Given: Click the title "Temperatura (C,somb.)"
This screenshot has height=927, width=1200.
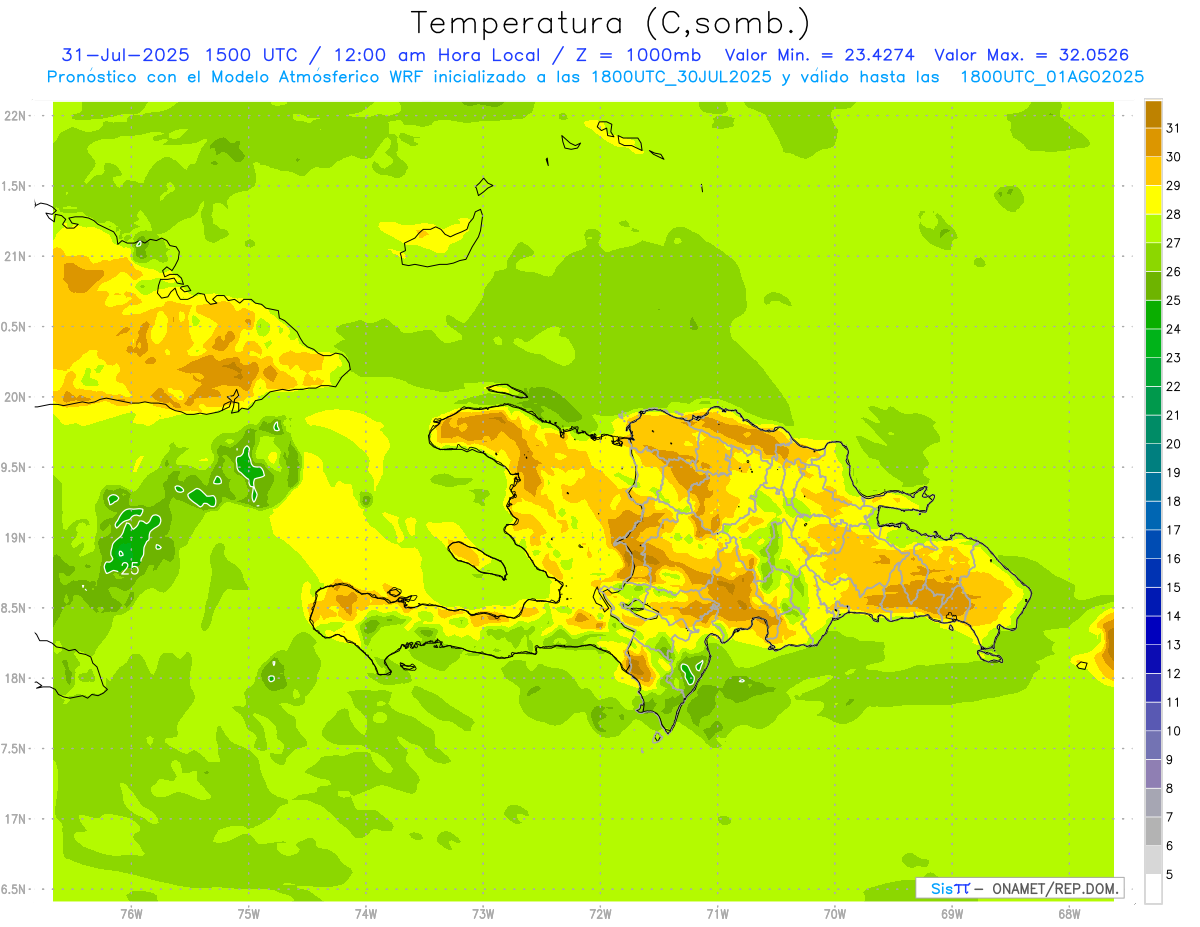Looking at the screenshot, I should coord(610,24).
